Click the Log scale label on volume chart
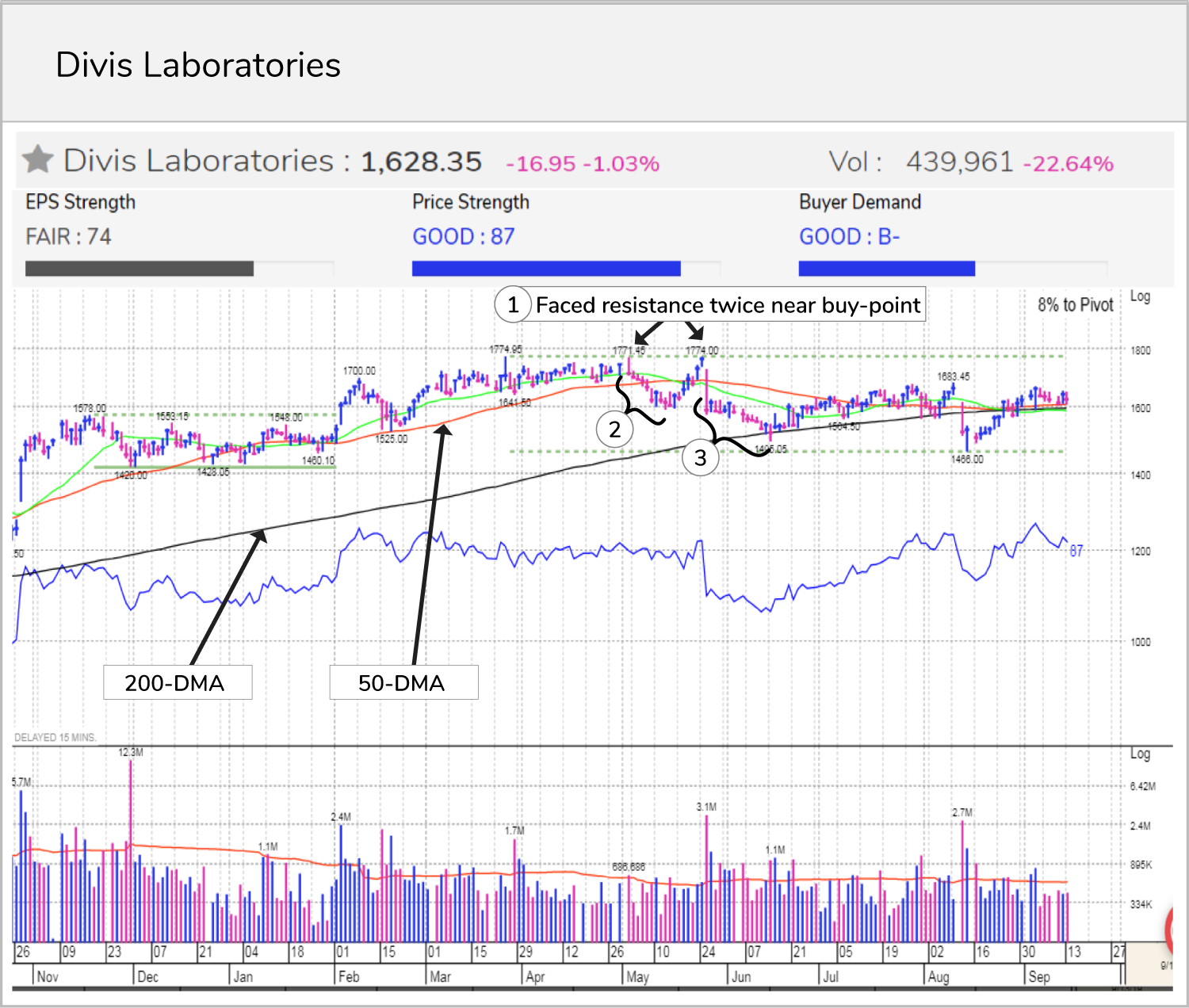Image resolution: width=1189 pixels, height=1008 pixels. coord(1140,754)
